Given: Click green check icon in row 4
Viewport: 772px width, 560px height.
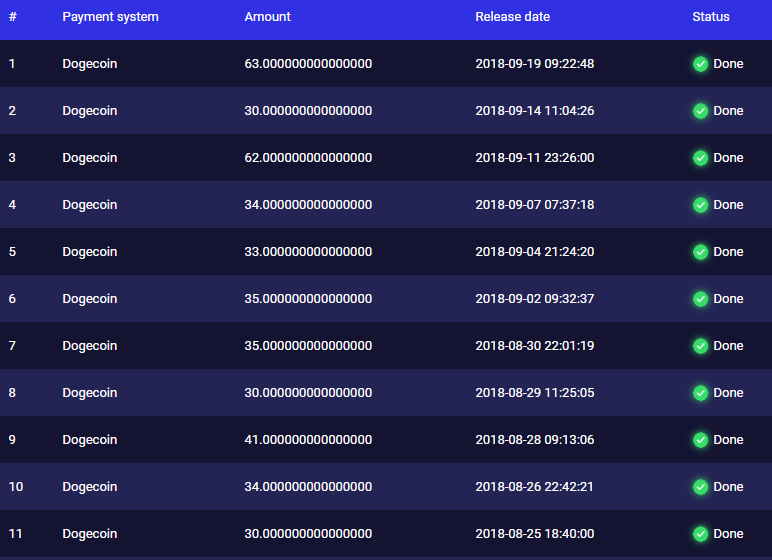Looking at the screenshot, I should (x=700, y=205).
